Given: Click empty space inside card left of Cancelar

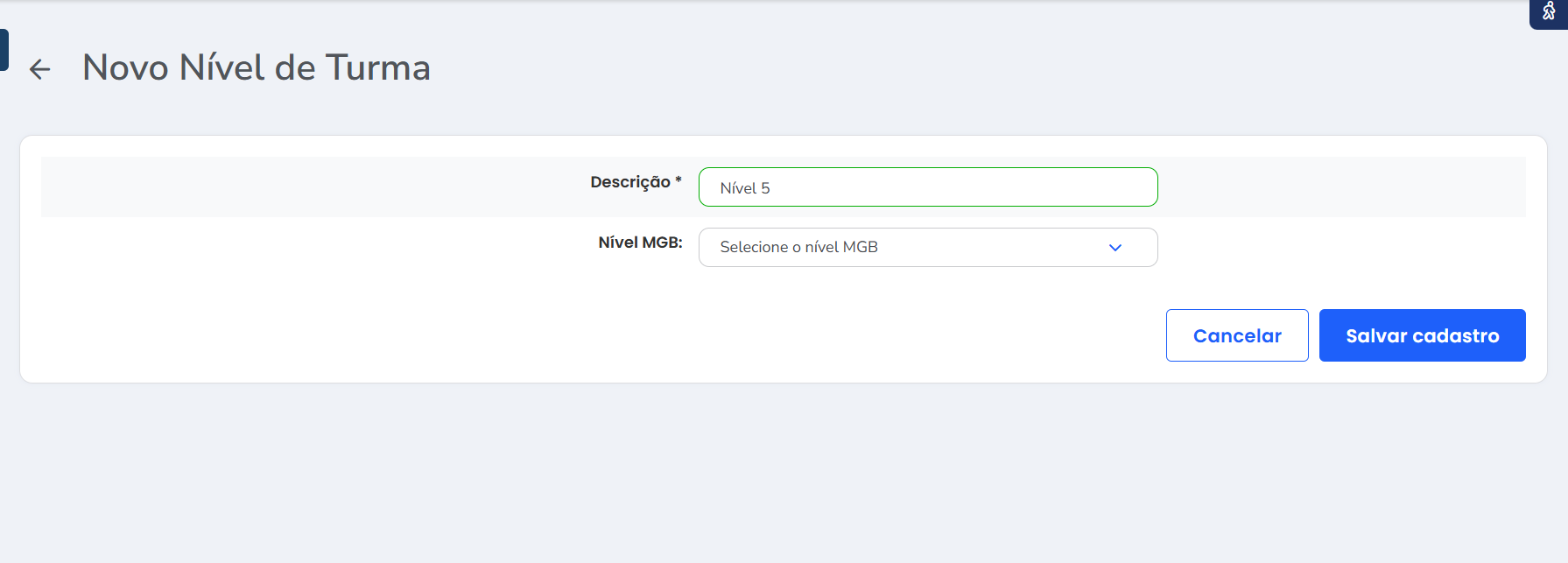Looking at the screenshot, I should (613, 335).
